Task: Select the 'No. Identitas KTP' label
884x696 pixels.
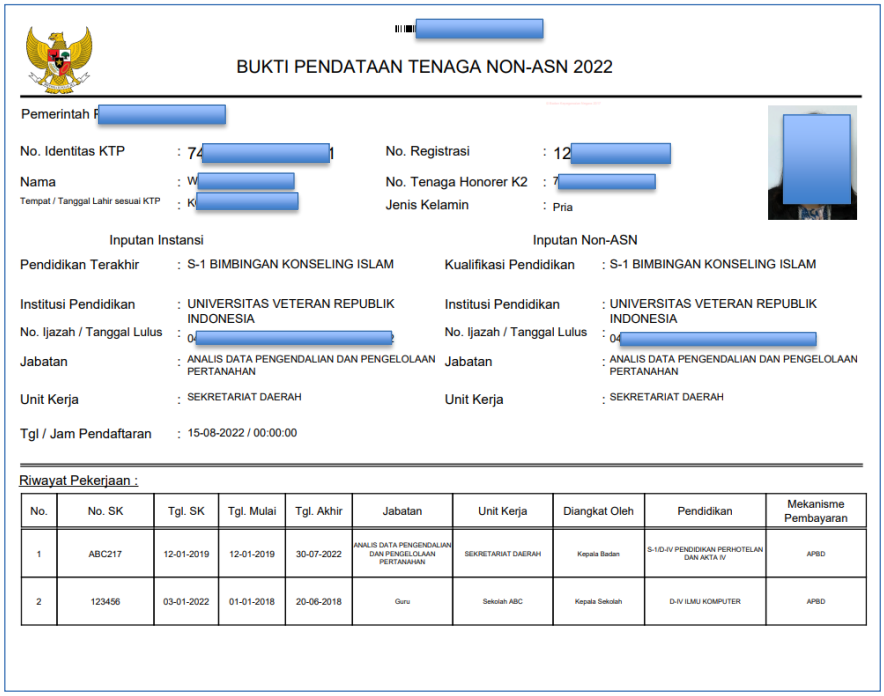Action: (x=72, y=151)
